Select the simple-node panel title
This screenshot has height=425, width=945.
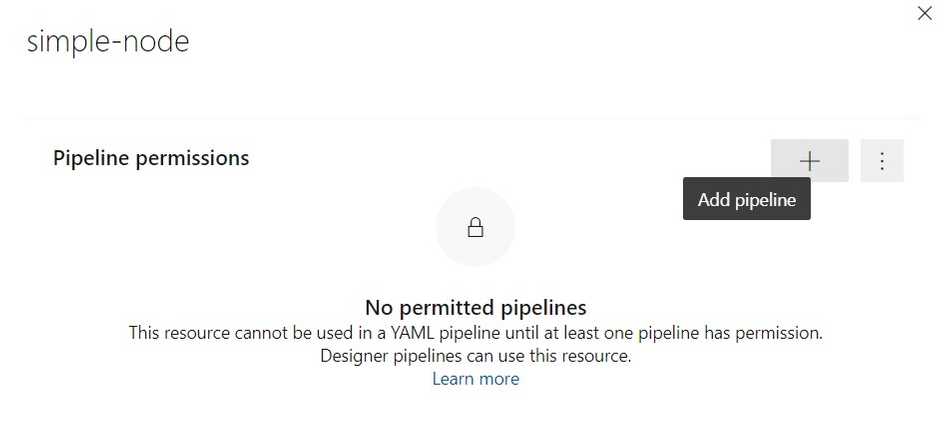[108, 42]
